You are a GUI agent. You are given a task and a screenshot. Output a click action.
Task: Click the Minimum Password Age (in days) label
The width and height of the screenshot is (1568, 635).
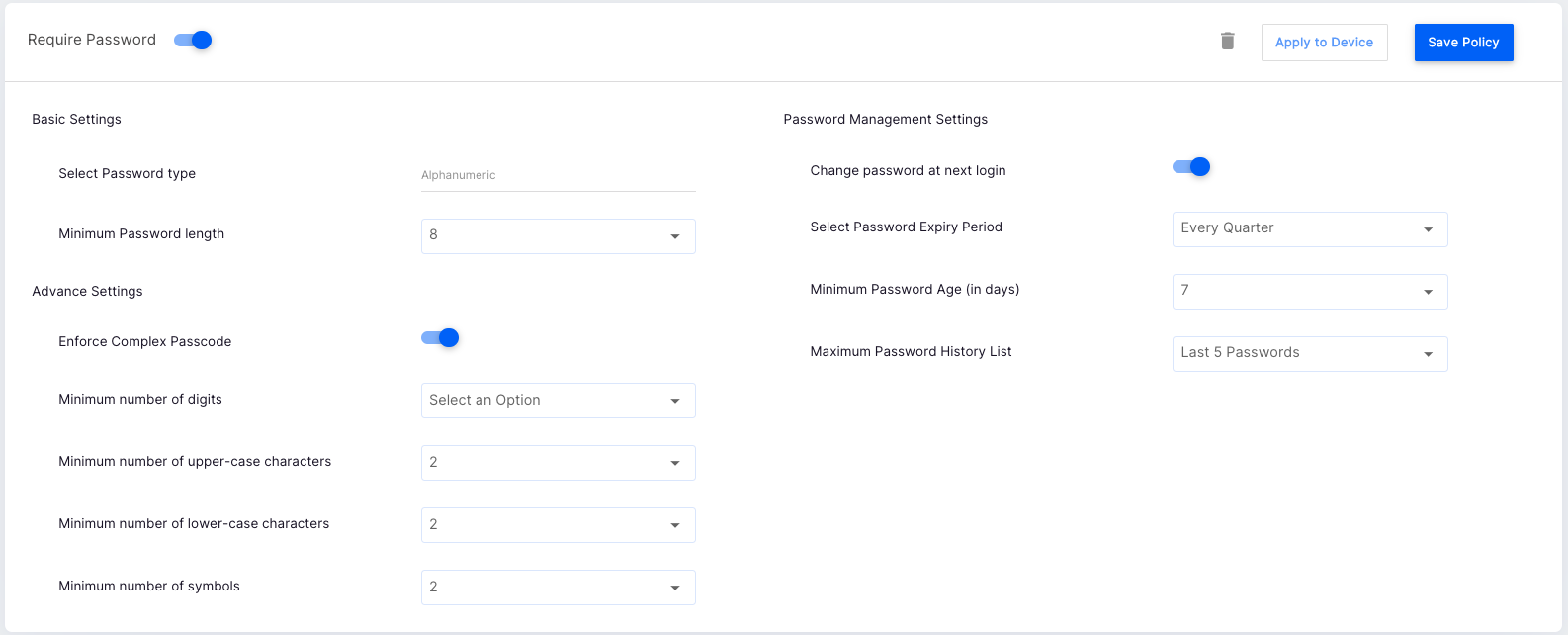click(x=915, y=289)
